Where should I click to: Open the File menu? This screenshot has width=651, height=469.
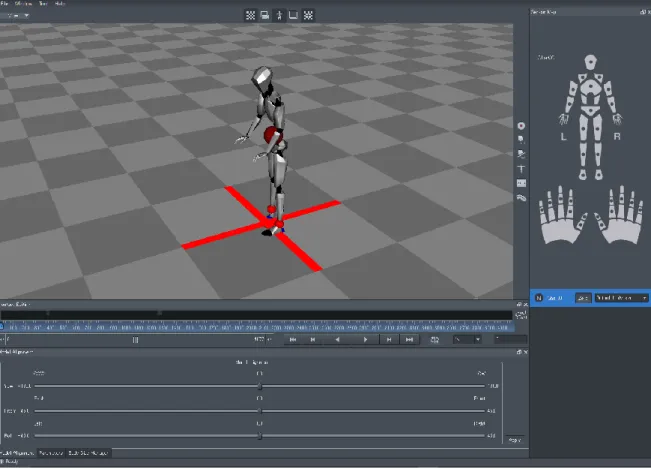tap(5, 3)
